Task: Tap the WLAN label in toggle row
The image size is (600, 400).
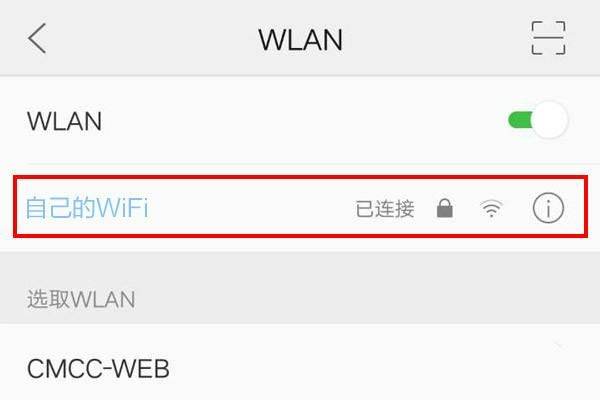Action: (x=64, y=121)
